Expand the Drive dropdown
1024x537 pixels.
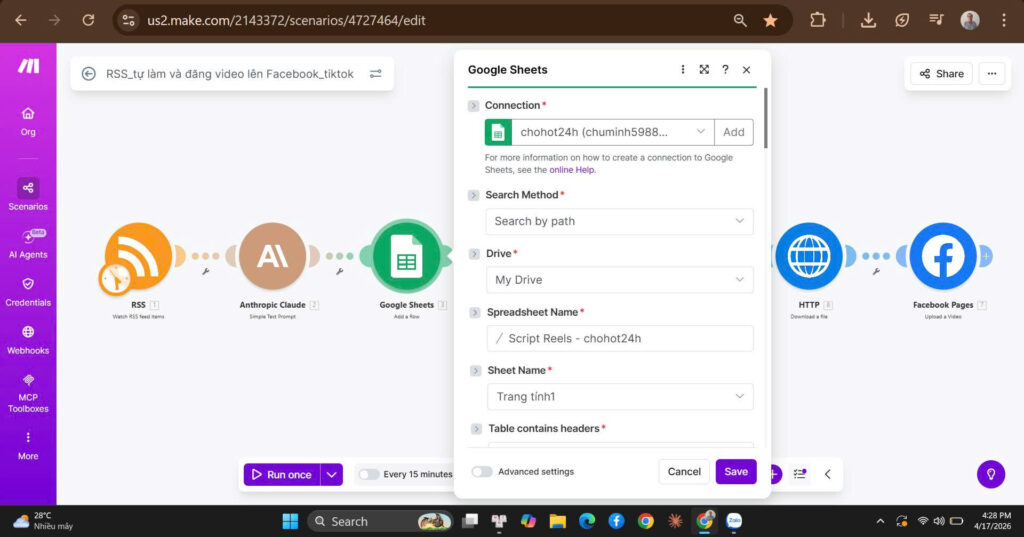coord(619,280)
